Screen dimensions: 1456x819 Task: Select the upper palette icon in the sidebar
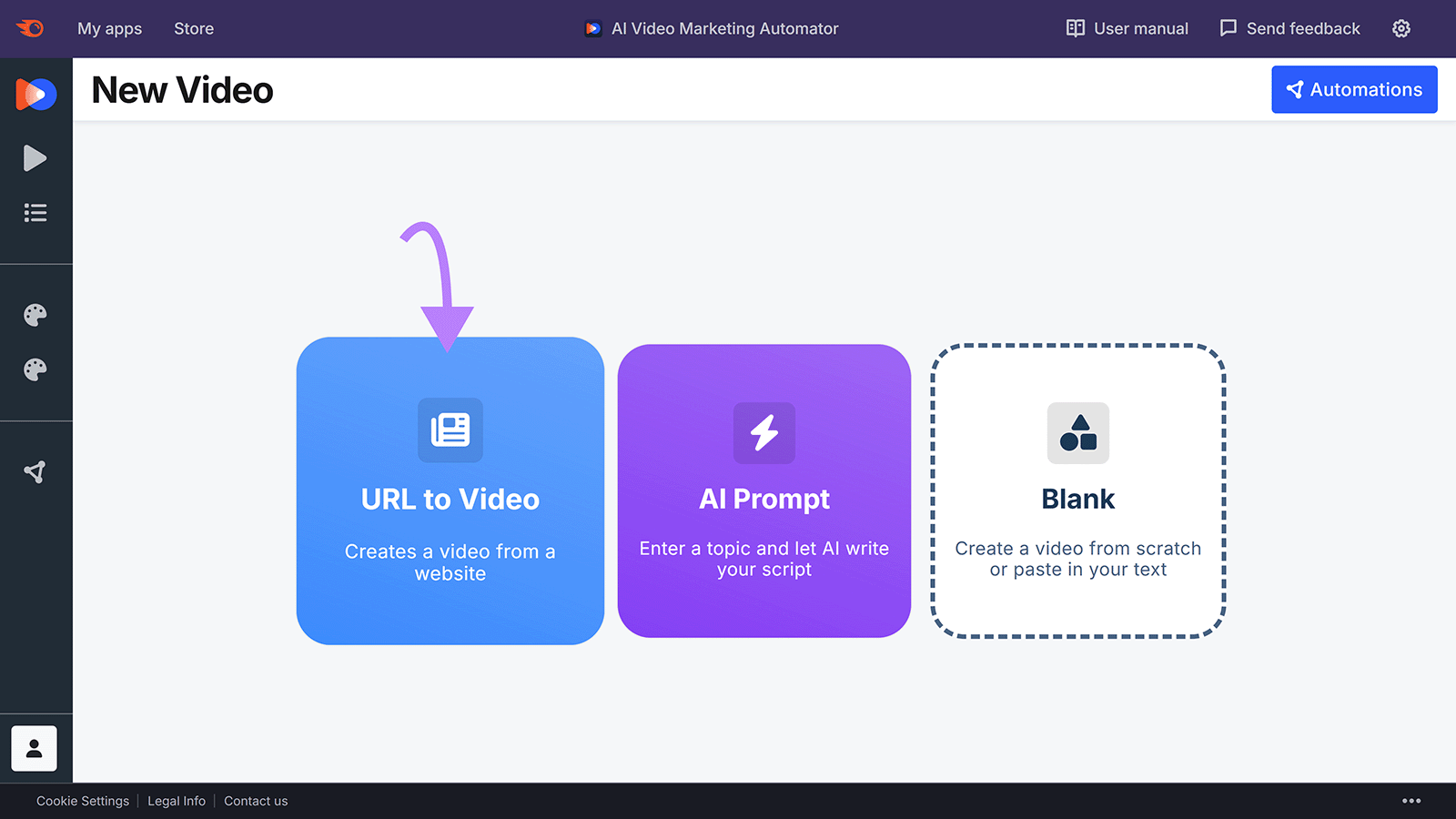tap(35, 314)
